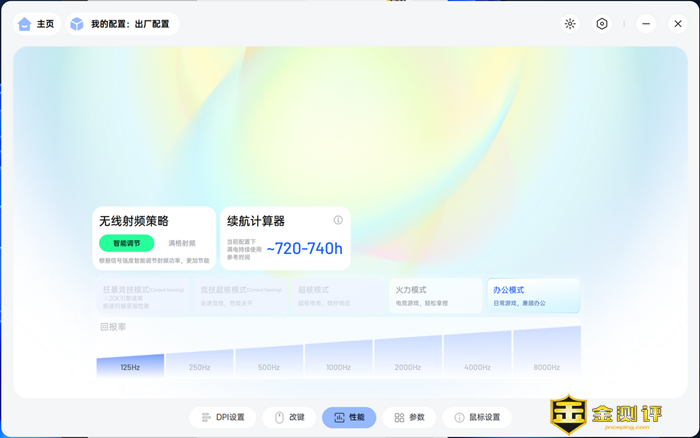The image size is (700, 438).
Task: Open 我的配置 profile cube icon
Action: pyautogui.click(x=77, y=24)
